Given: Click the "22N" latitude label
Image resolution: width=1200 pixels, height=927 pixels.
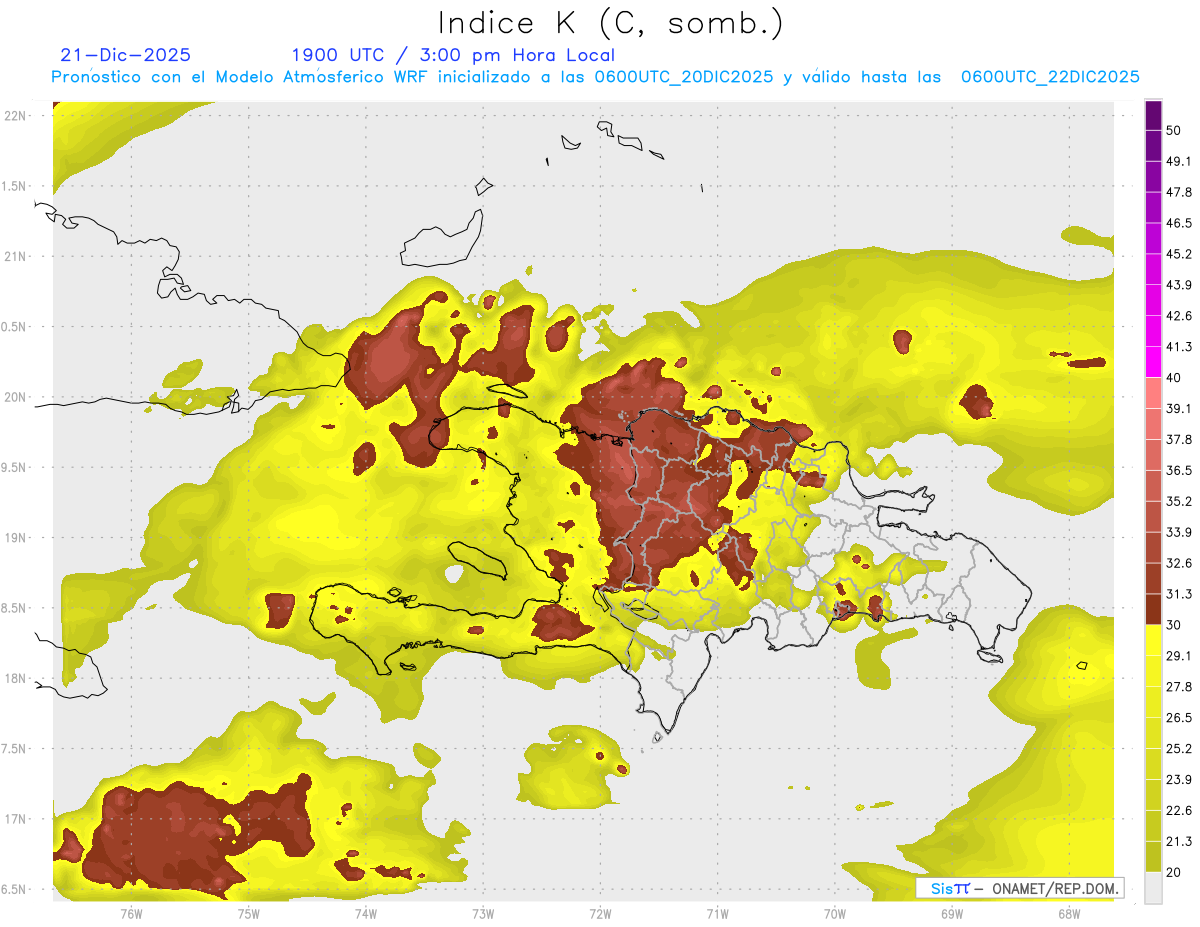Looking at the screenshot, I should (17, 116).
